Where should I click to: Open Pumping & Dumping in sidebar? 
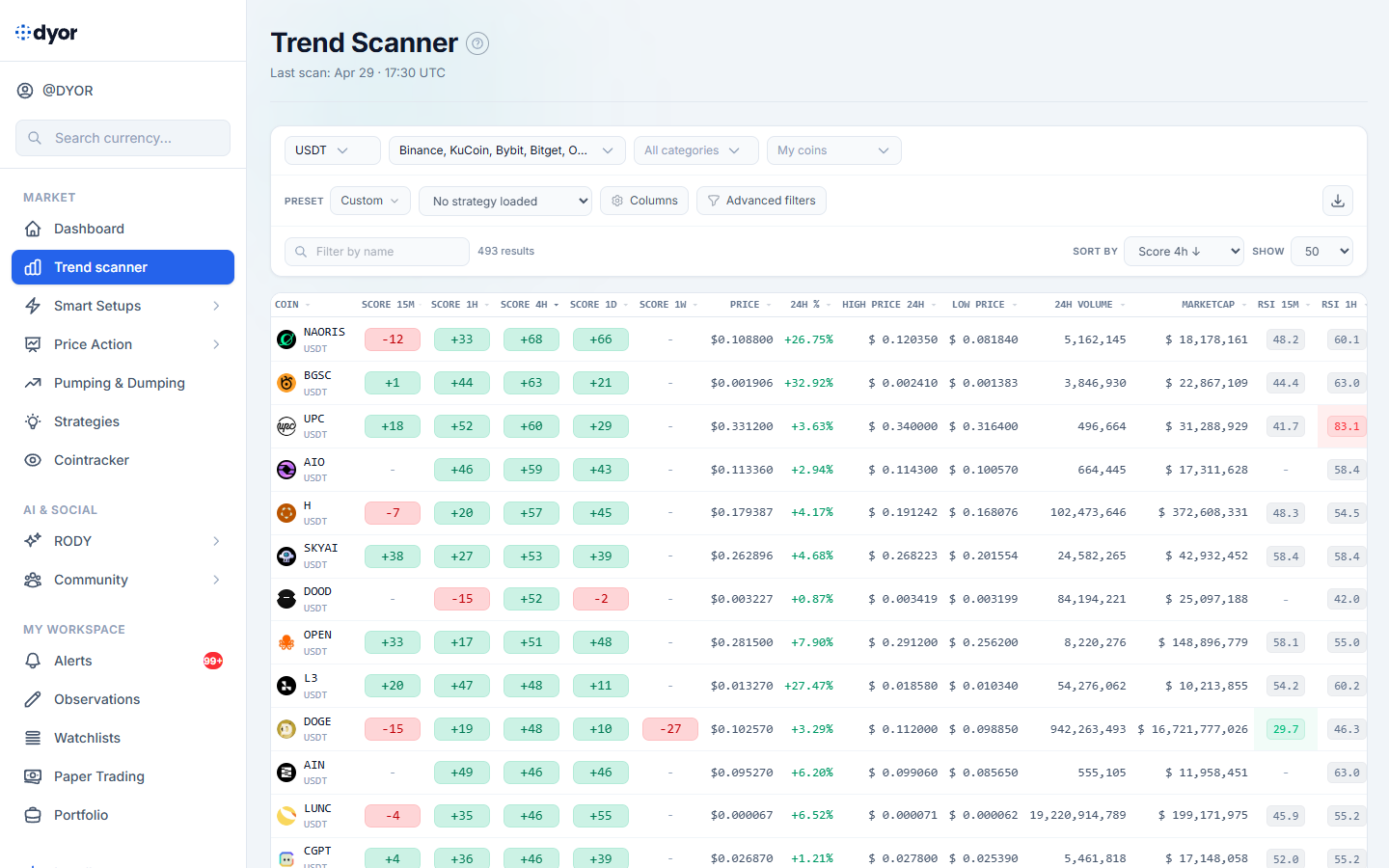119,383
